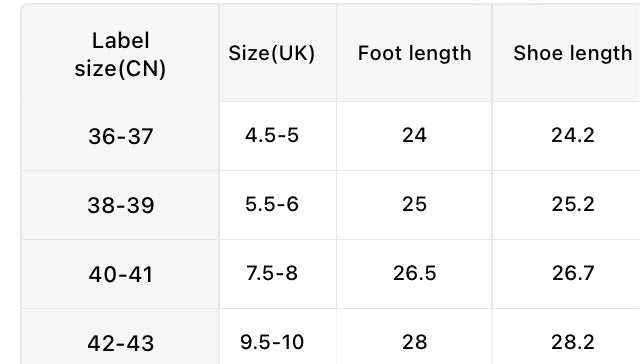The image size is (640, 364).
Task: Click the foot length 25 cell
Action: pos(414,205)
